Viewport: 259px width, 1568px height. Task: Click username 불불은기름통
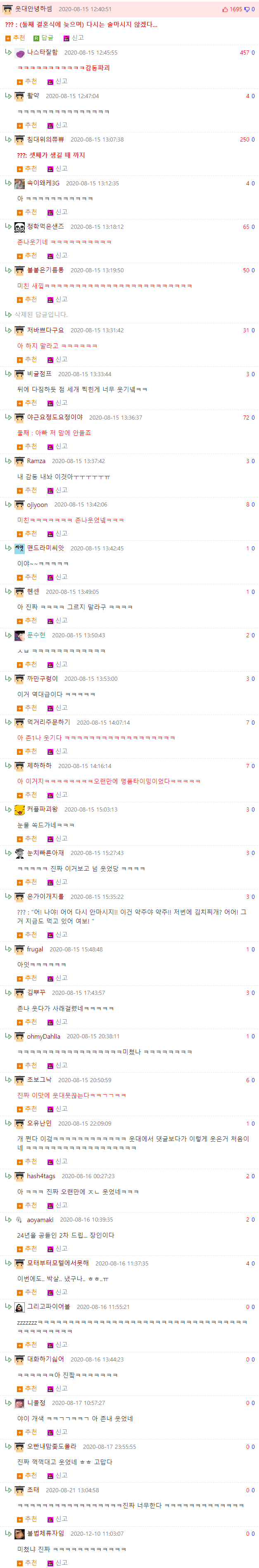tap(45, 270)
